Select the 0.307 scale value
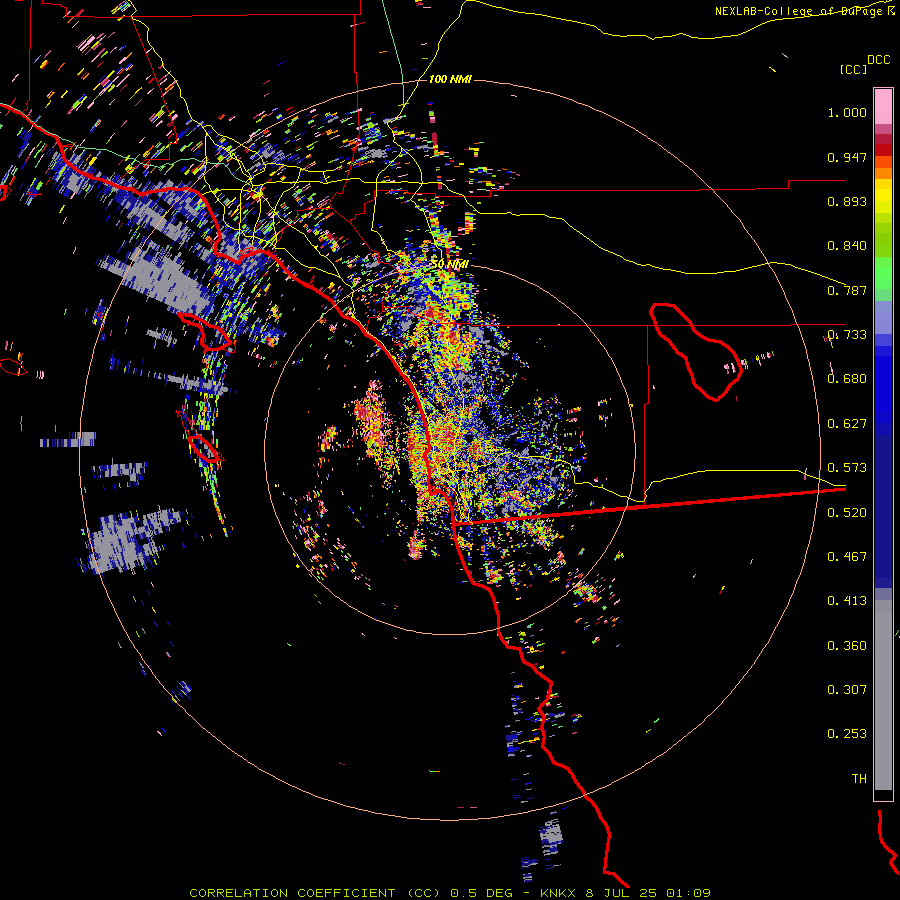 tap(847, 690)
